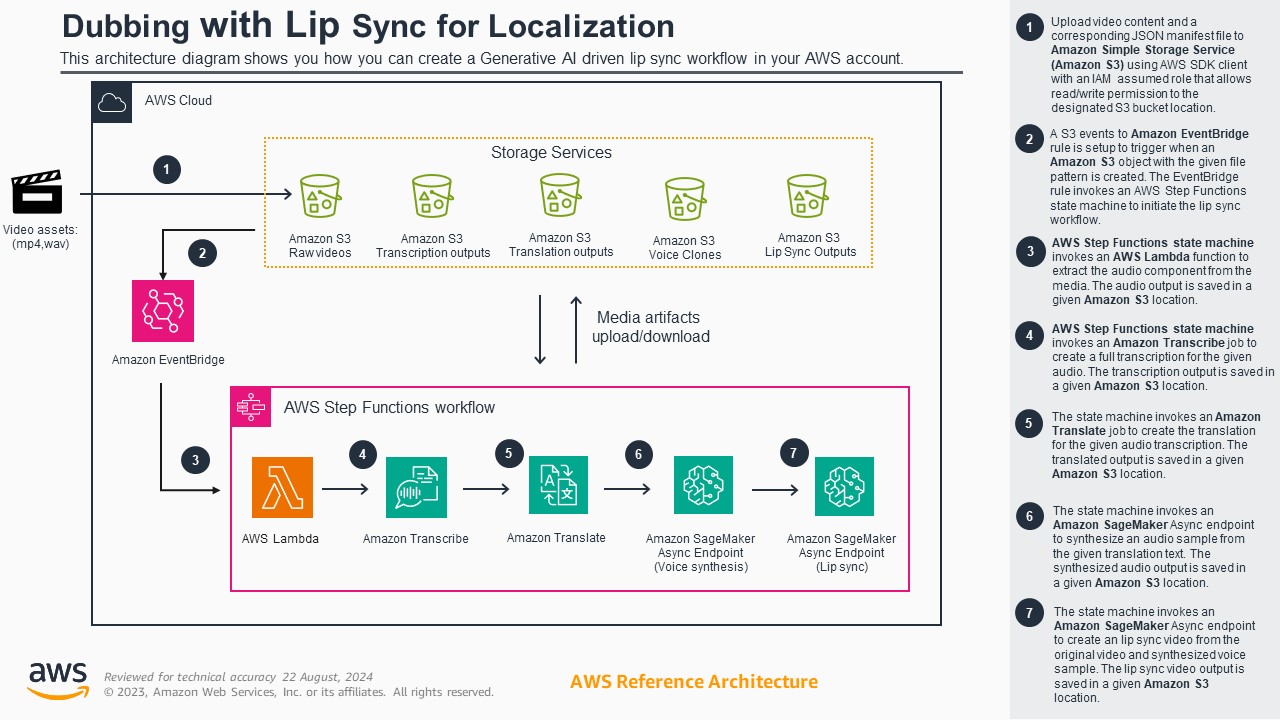Select the Media artifacts upload/download arrows

(x=557, y=327)
